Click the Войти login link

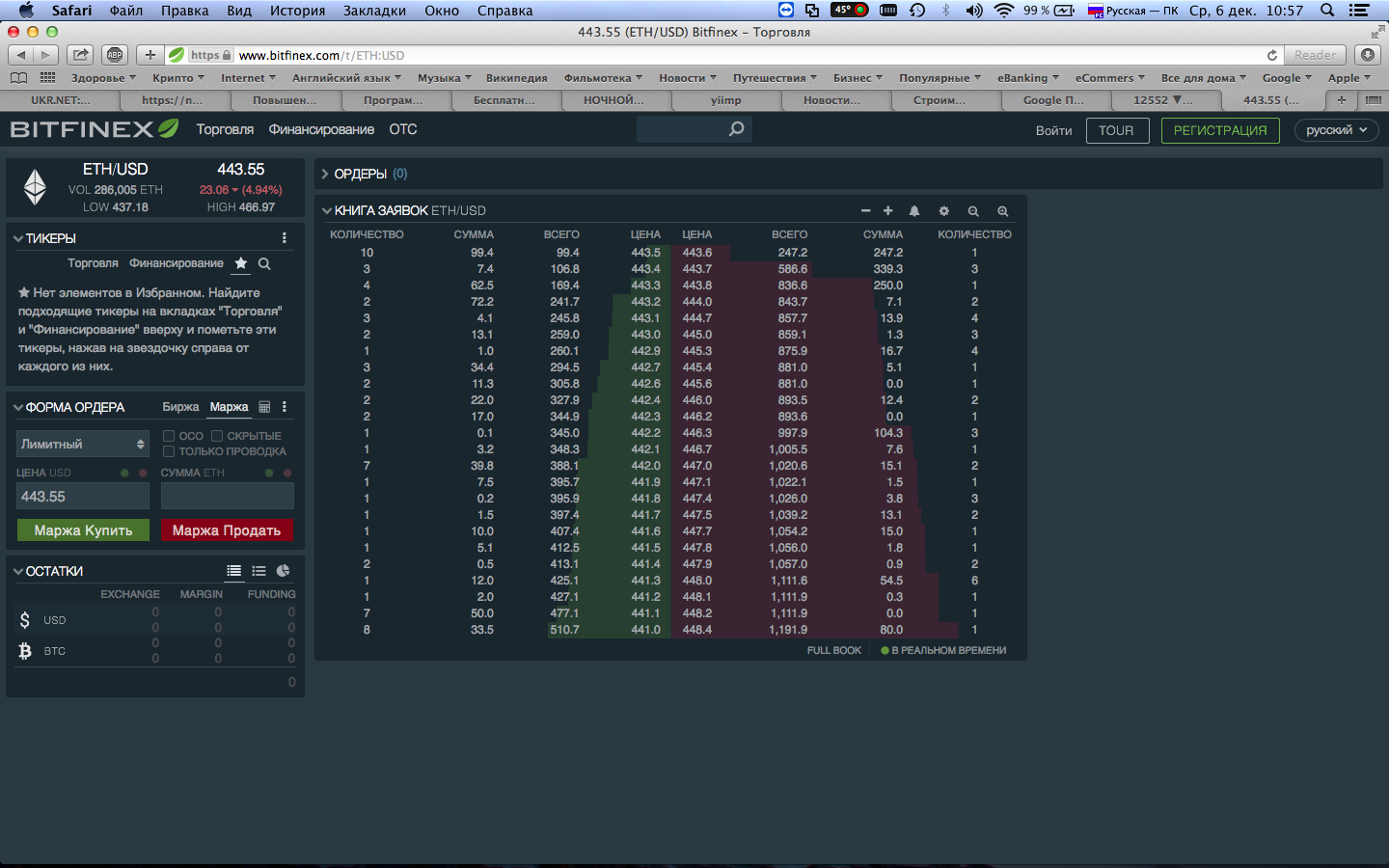pyautogui.click(x=1053, y=130)
